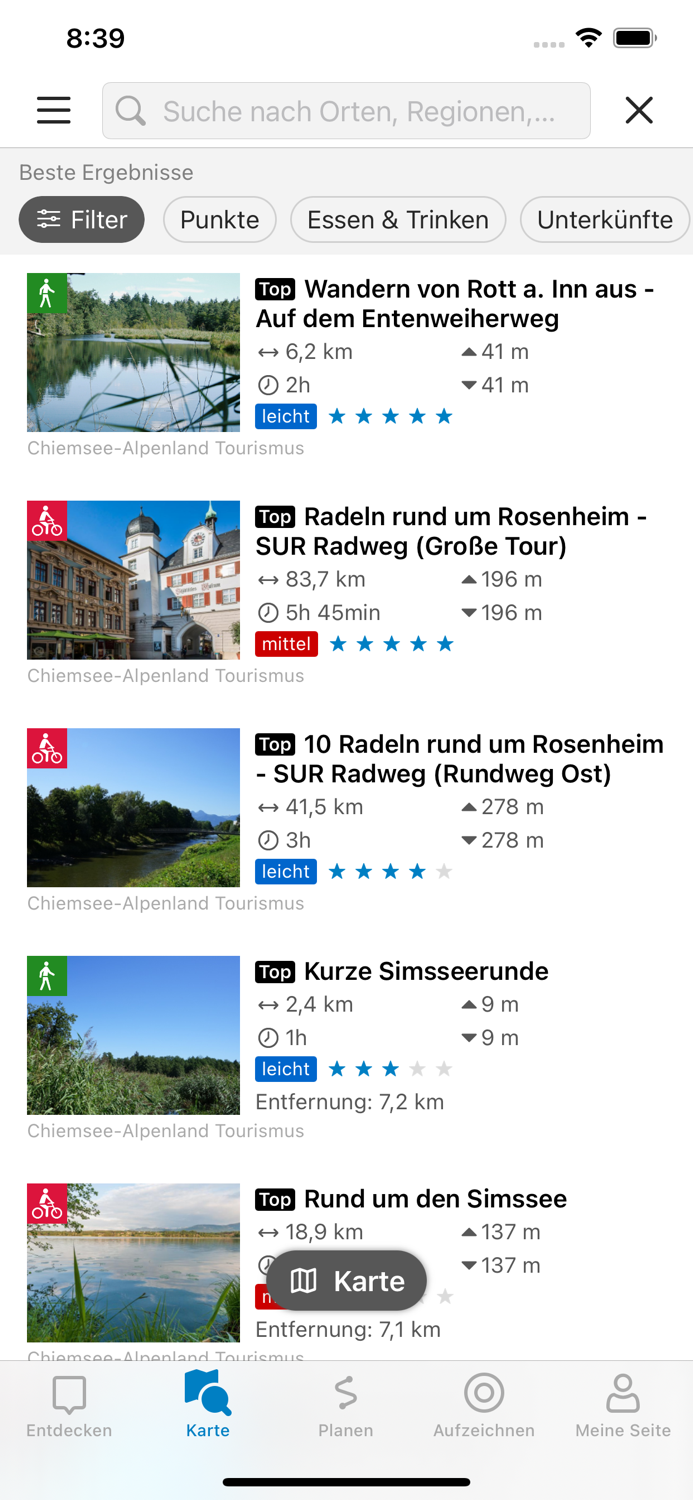Select the red cycling icon on SUR Radweg tour
The image size is (693, 1500).
click(47, 521)
